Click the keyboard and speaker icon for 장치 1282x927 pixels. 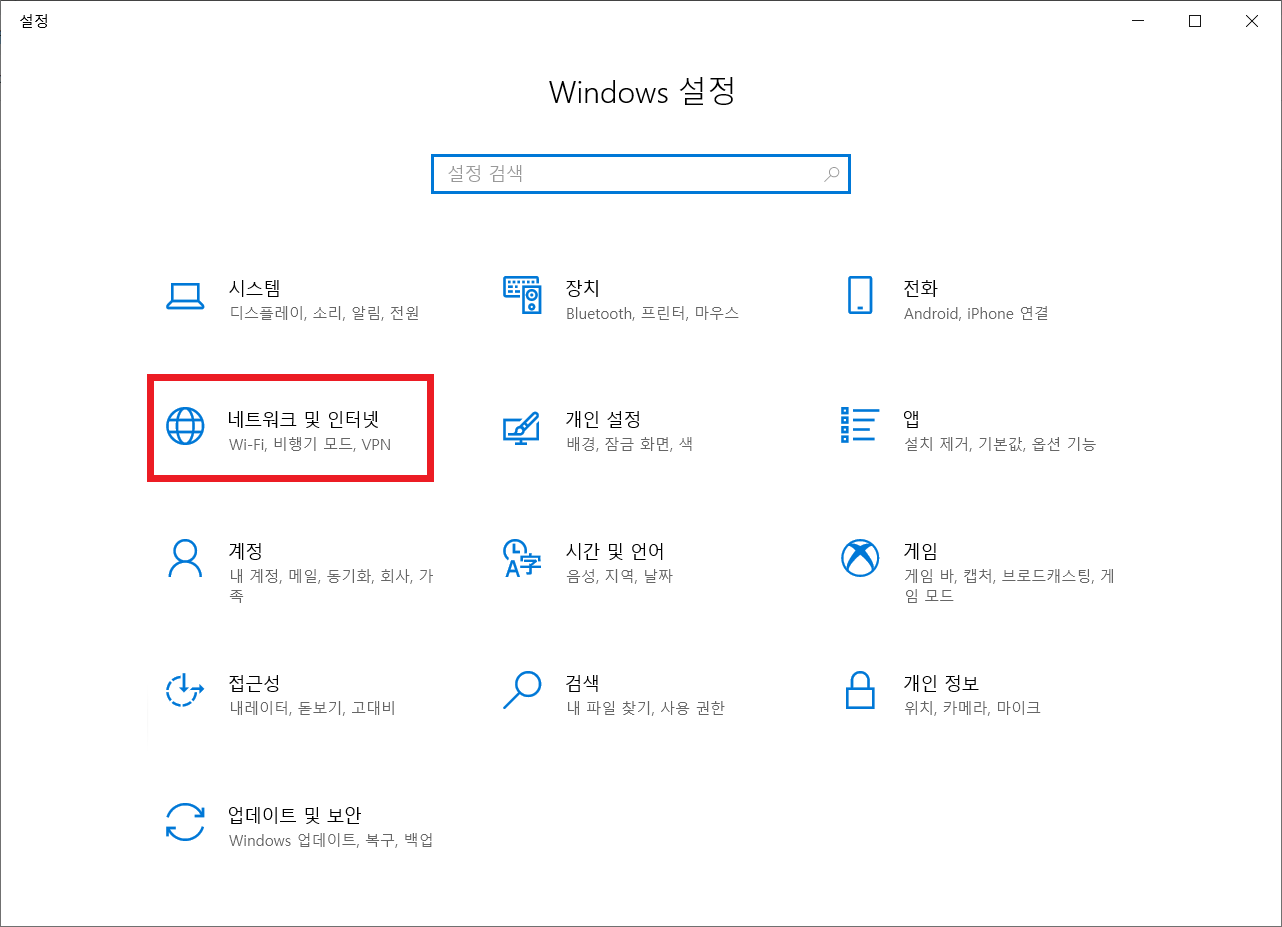(x=522, y=295)
